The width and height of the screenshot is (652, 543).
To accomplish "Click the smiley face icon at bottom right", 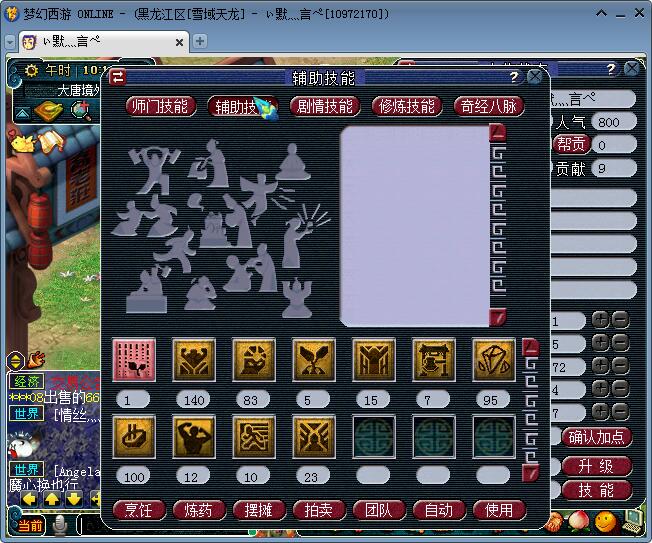I will (605, 522).
